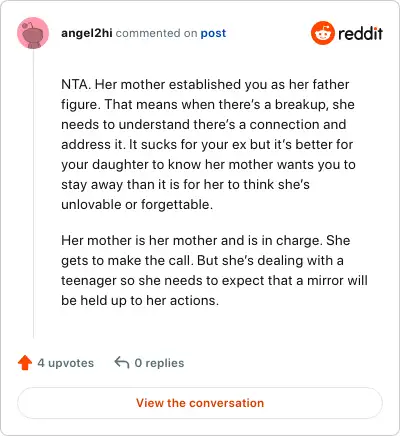
Task: Click the line starting "gets to make the call"
Action: pos(202,260)
